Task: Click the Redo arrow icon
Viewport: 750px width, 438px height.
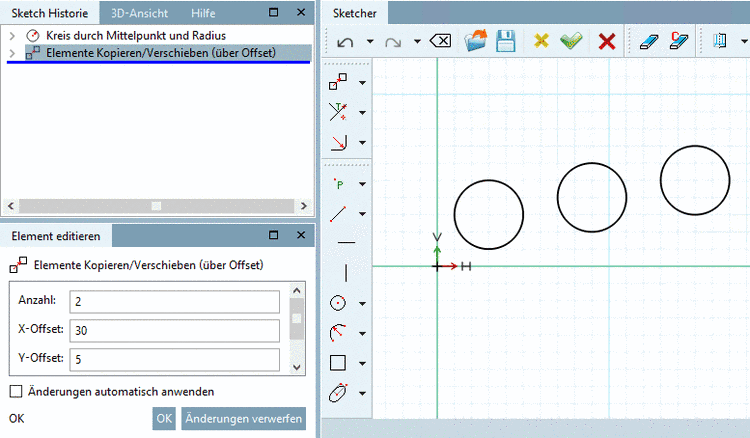Action: [393, 42]
